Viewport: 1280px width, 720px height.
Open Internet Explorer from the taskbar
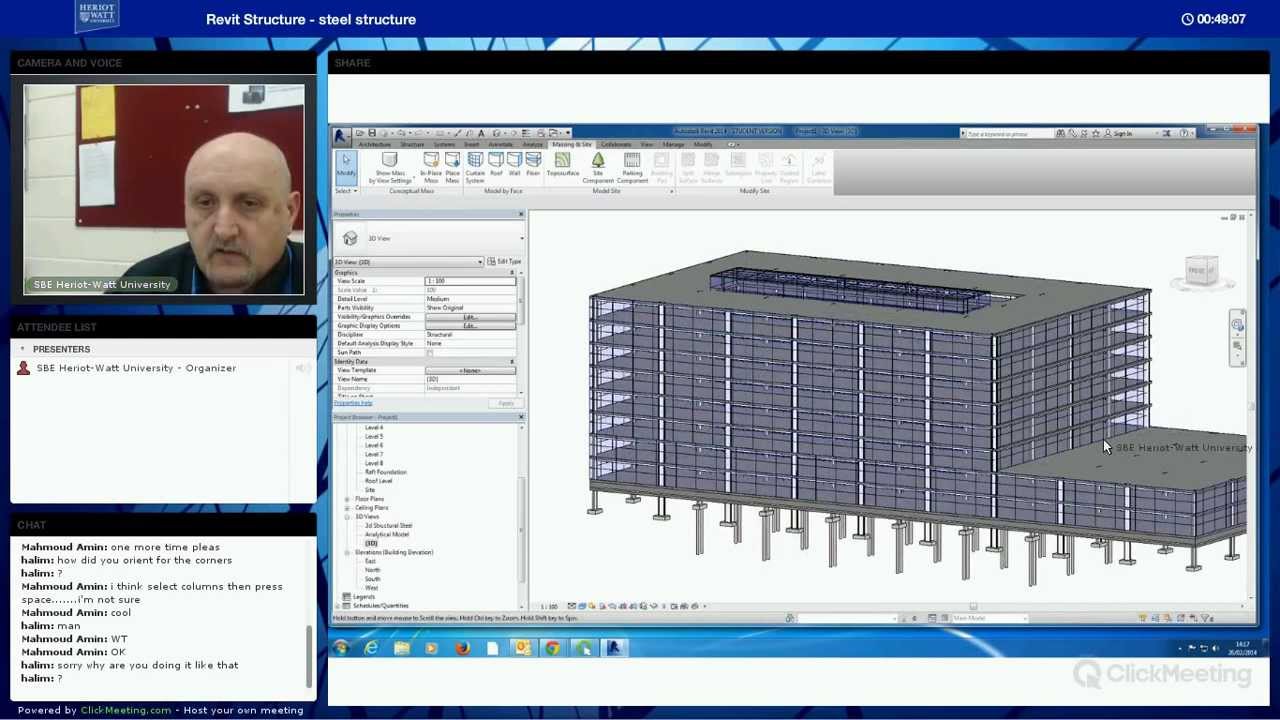click(371, 648)
